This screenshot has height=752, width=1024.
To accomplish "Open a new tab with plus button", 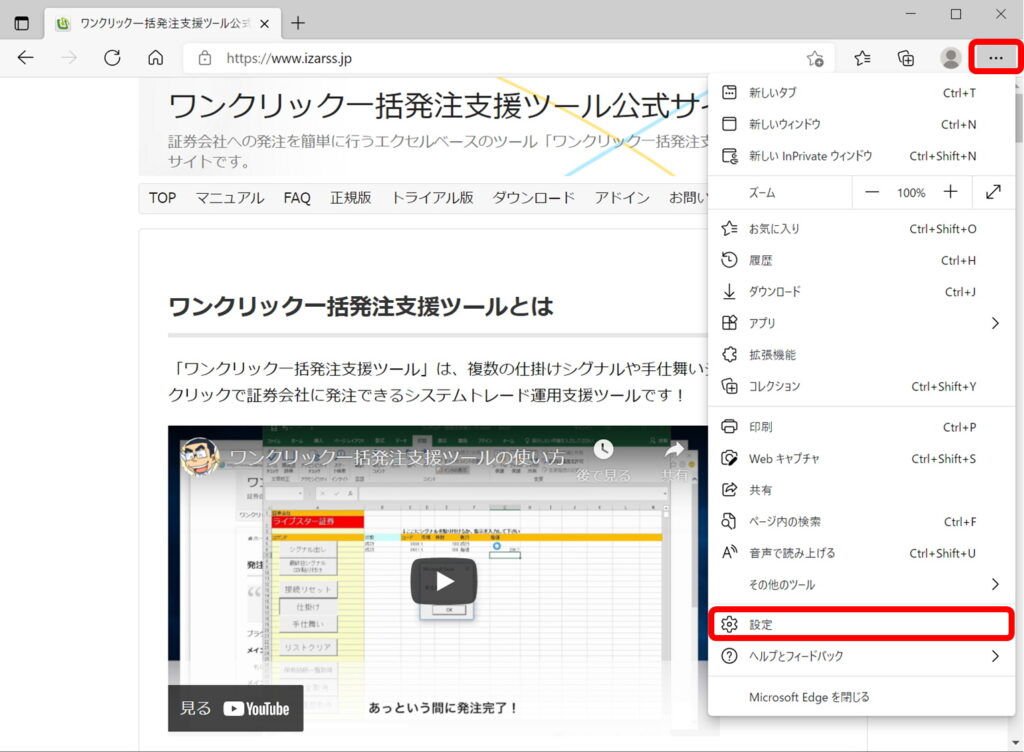I will click(298, 24).
